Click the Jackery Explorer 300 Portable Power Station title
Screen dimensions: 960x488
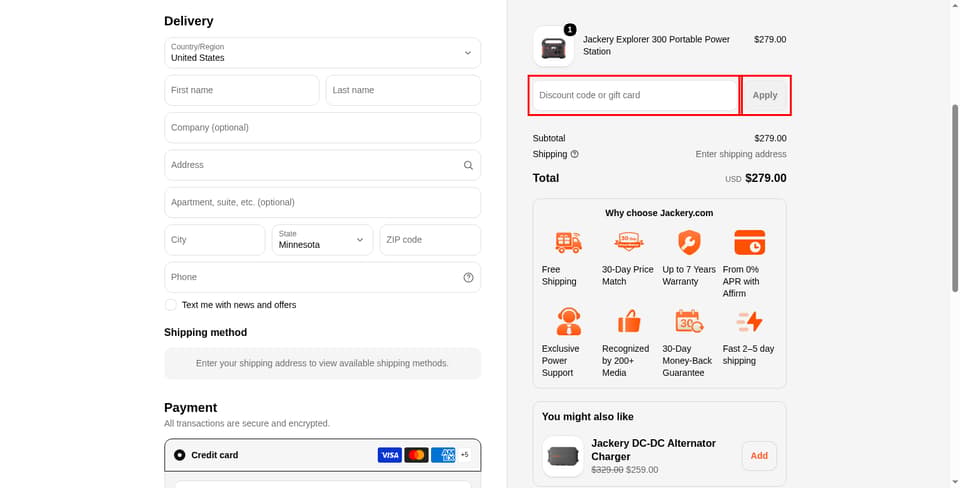click(656, 45)
